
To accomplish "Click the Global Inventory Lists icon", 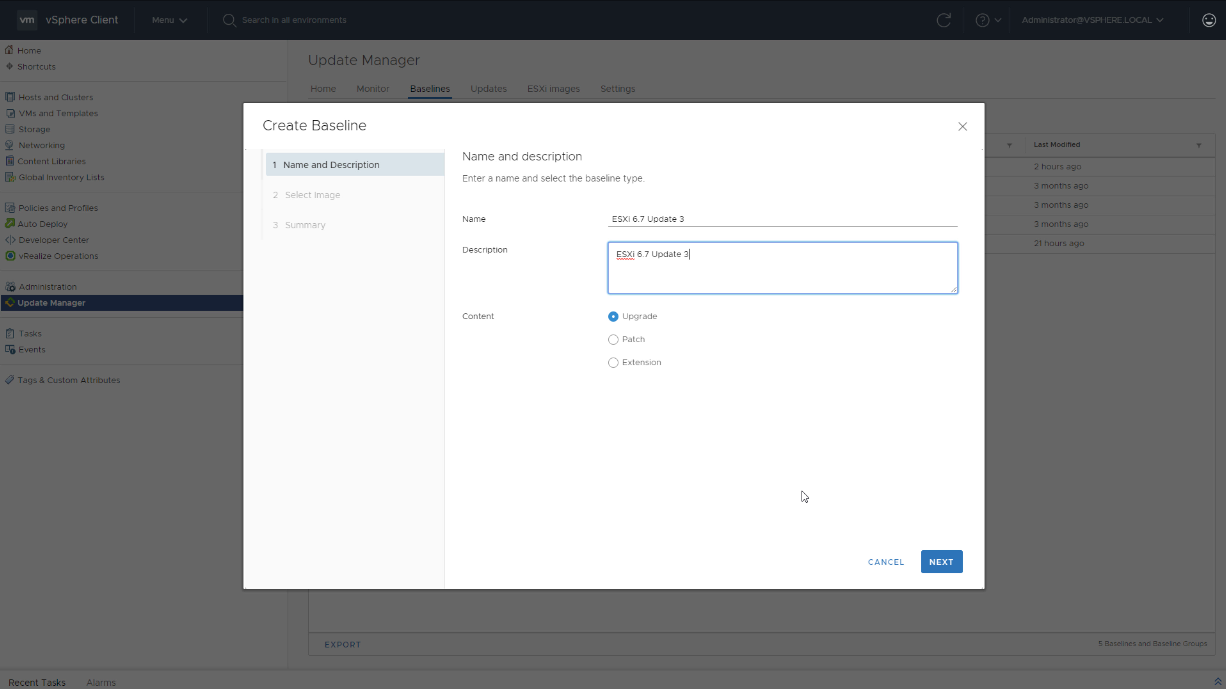I will 10,178.
